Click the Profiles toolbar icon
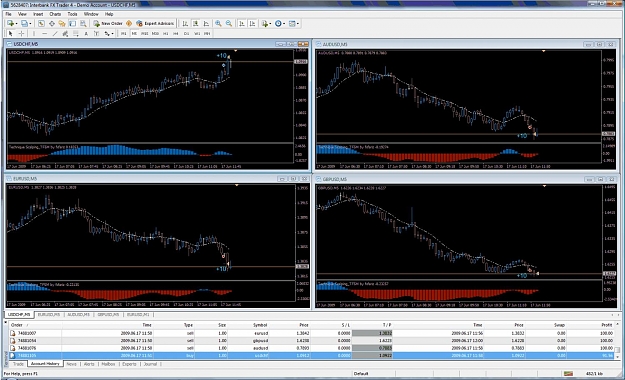Screen dimensions: 625x380 (24, 24)
